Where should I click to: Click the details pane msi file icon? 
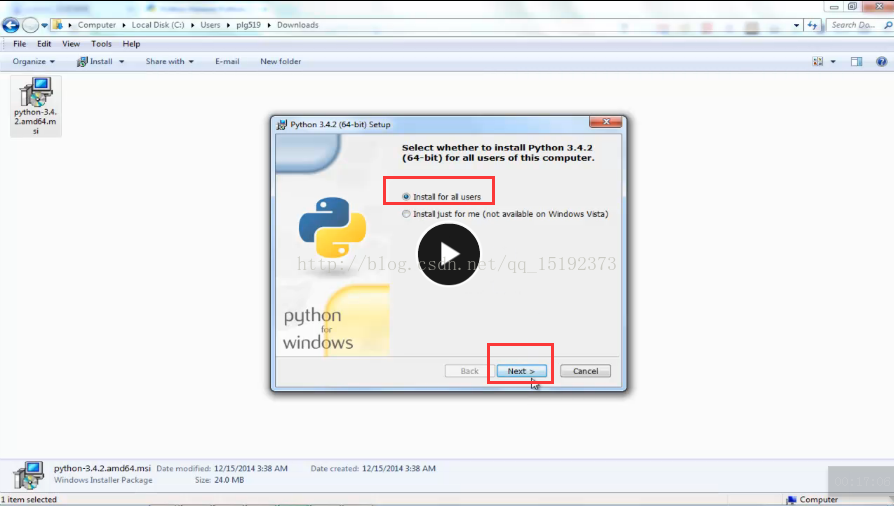tap(28, 475)
